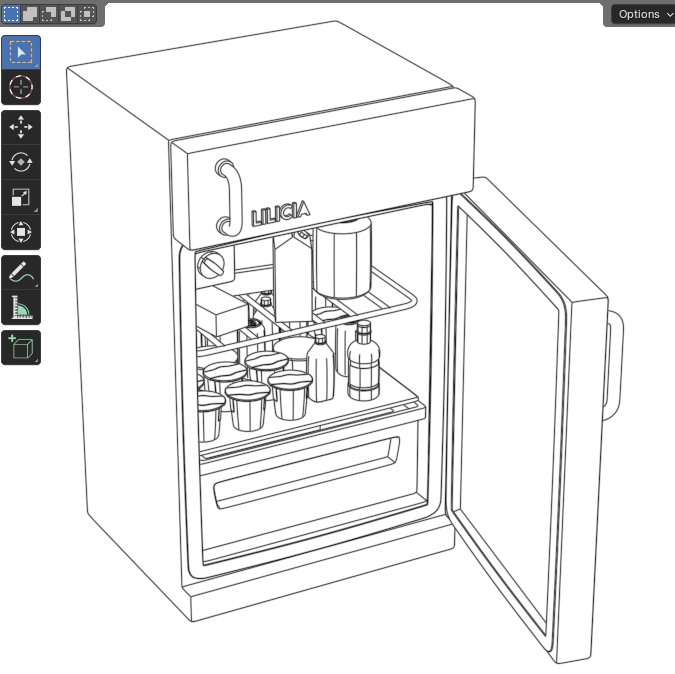Activate the Transform tool
The height and width of the screenshot is (674, 675).
coord(21,232)
